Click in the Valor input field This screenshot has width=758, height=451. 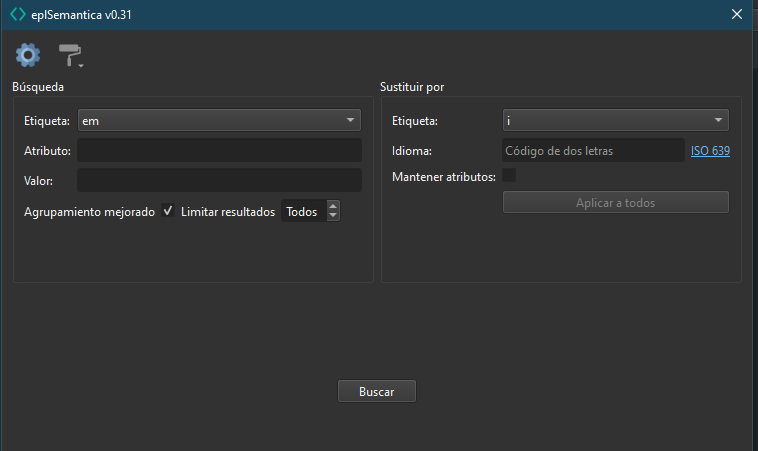point(219,180)
